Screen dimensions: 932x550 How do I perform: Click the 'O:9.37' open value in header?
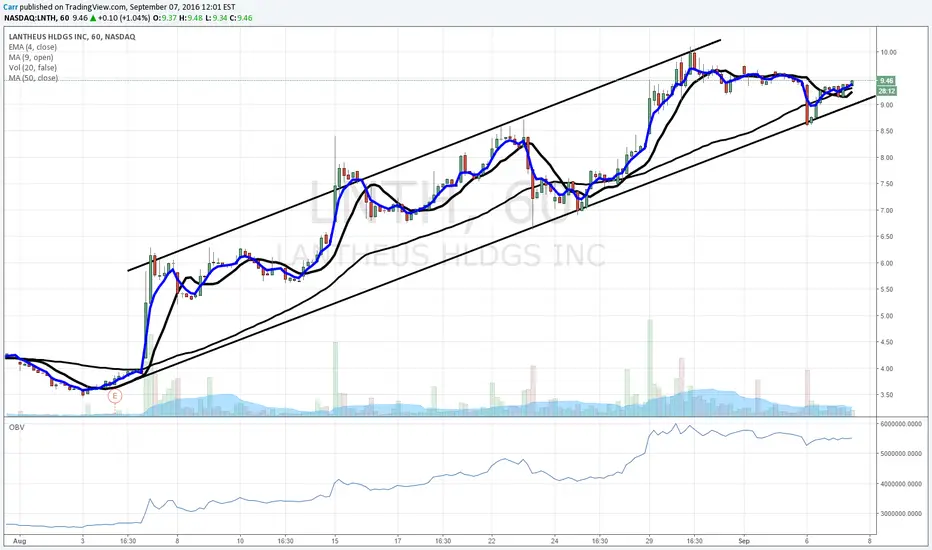coord(165,18)
